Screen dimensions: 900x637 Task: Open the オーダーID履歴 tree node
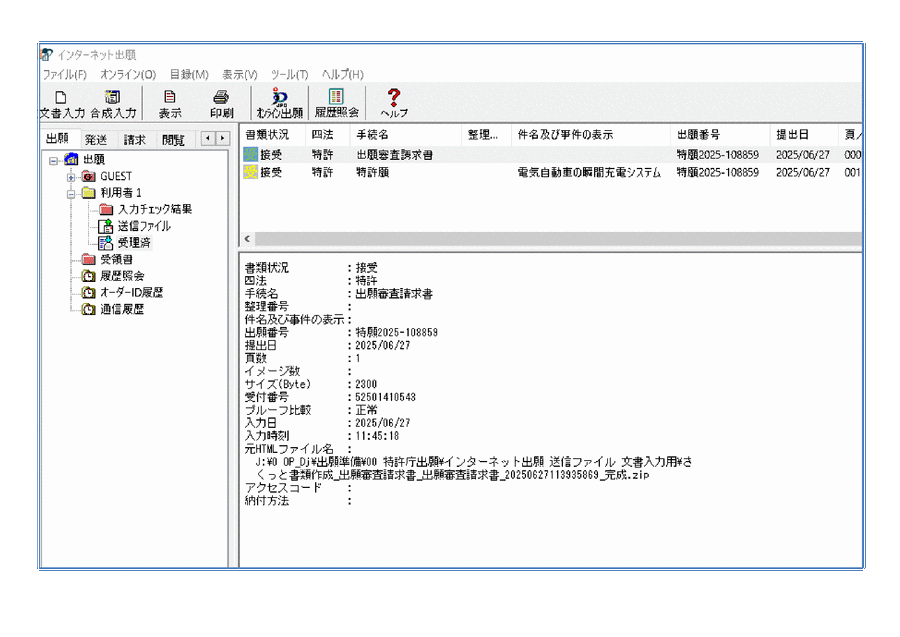pyautogui.click(x=131, y=293)
